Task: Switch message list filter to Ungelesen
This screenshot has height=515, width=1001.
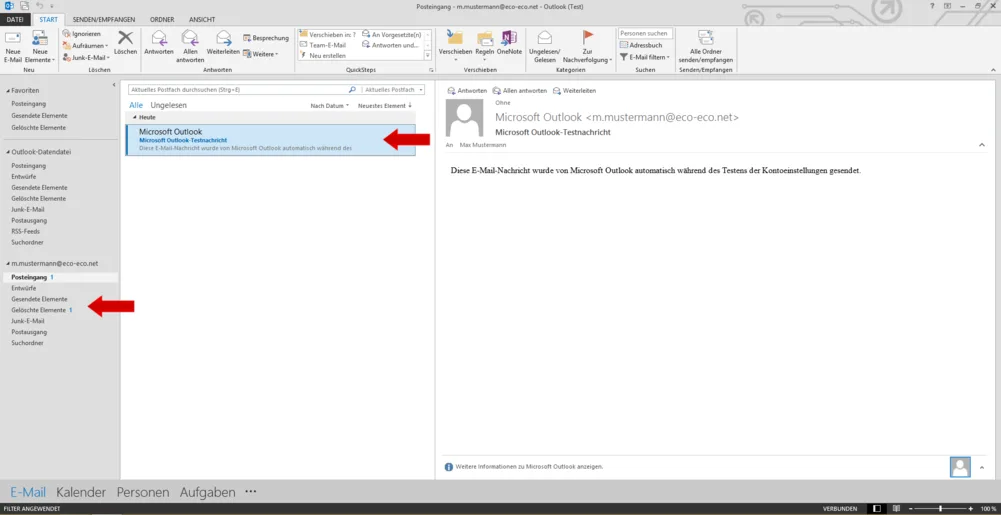Action: click(x=168, y=105)
